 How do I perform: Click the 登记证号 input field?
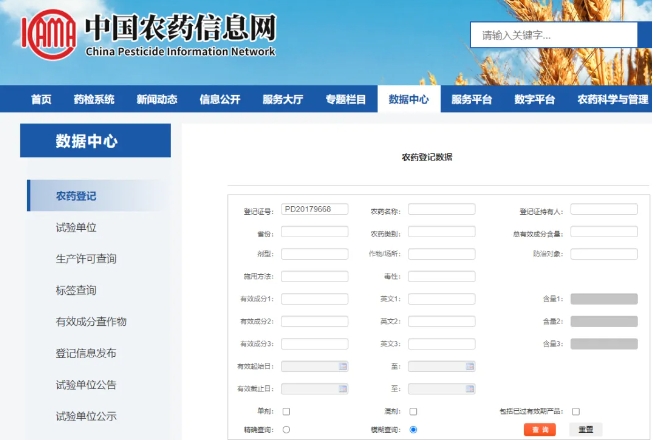(314, 210)
